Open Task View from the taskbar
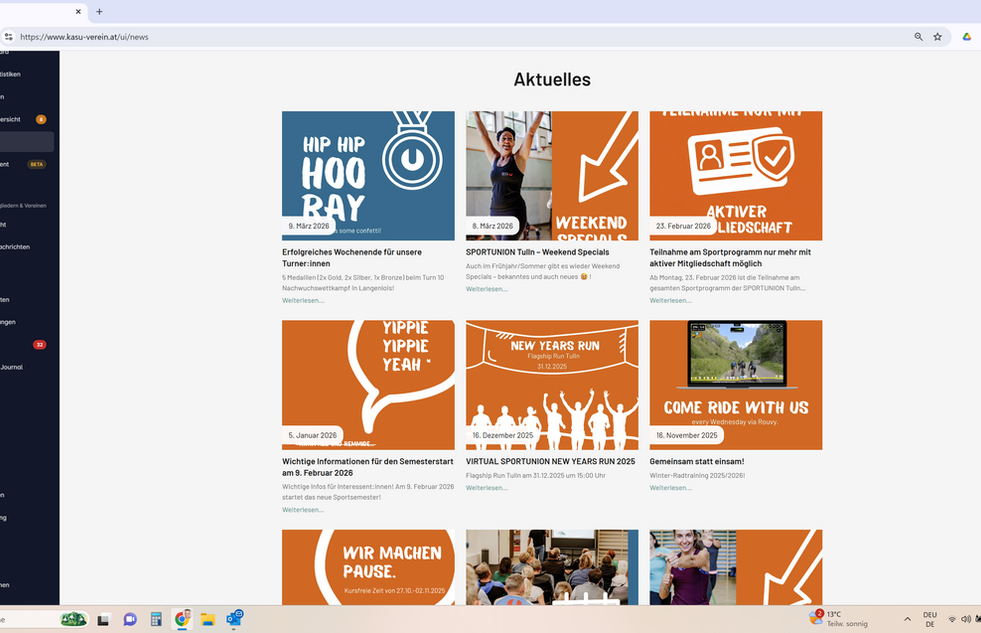 click(x=103, y=619)
